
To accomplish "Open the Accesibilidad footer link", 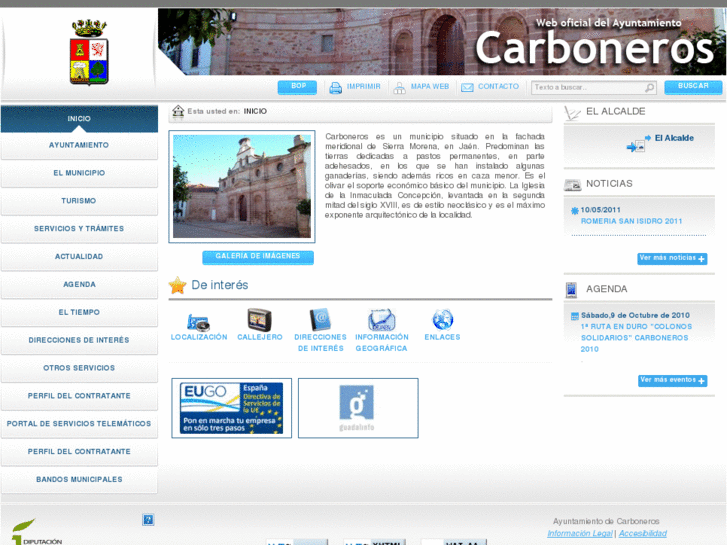I will (x=643, y=533).
